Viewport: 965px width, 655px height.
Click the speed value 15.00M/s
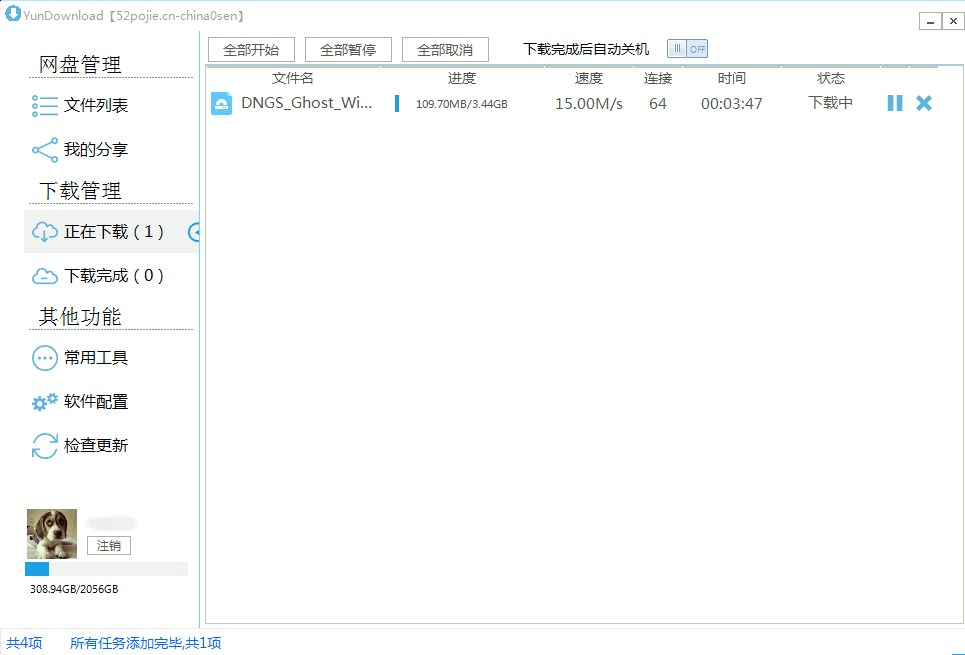coord(589,103)
